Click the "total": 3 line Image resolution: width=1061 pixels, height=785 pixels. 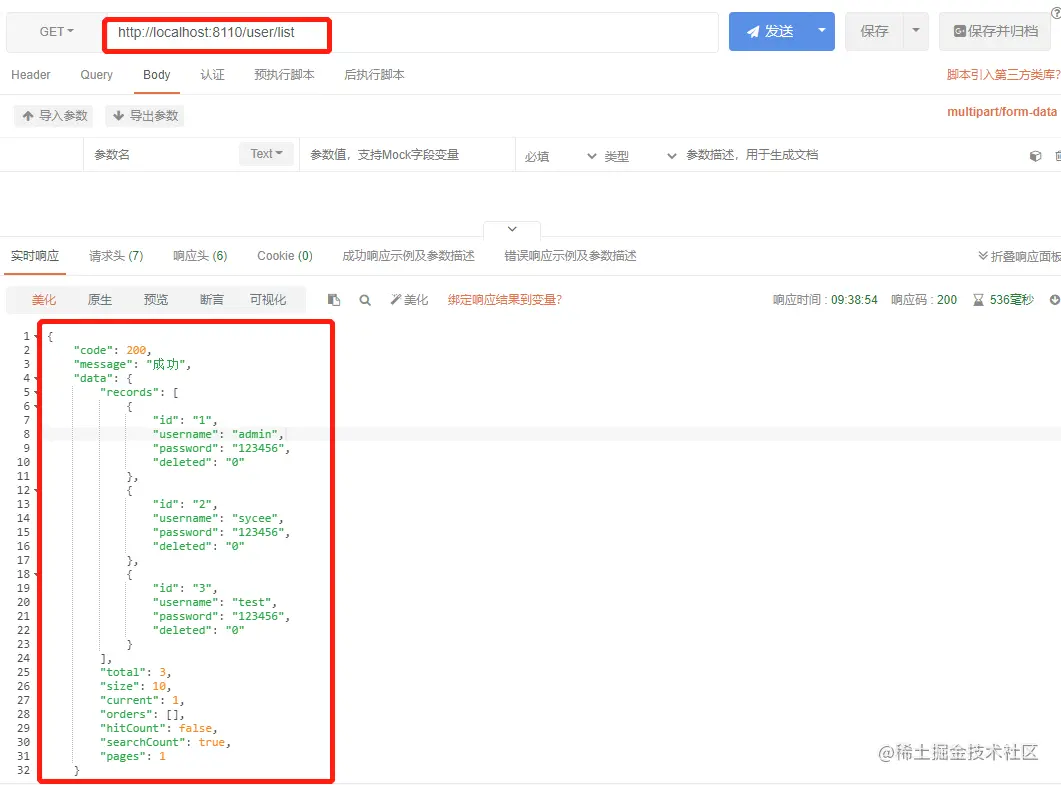pos(135,672)
